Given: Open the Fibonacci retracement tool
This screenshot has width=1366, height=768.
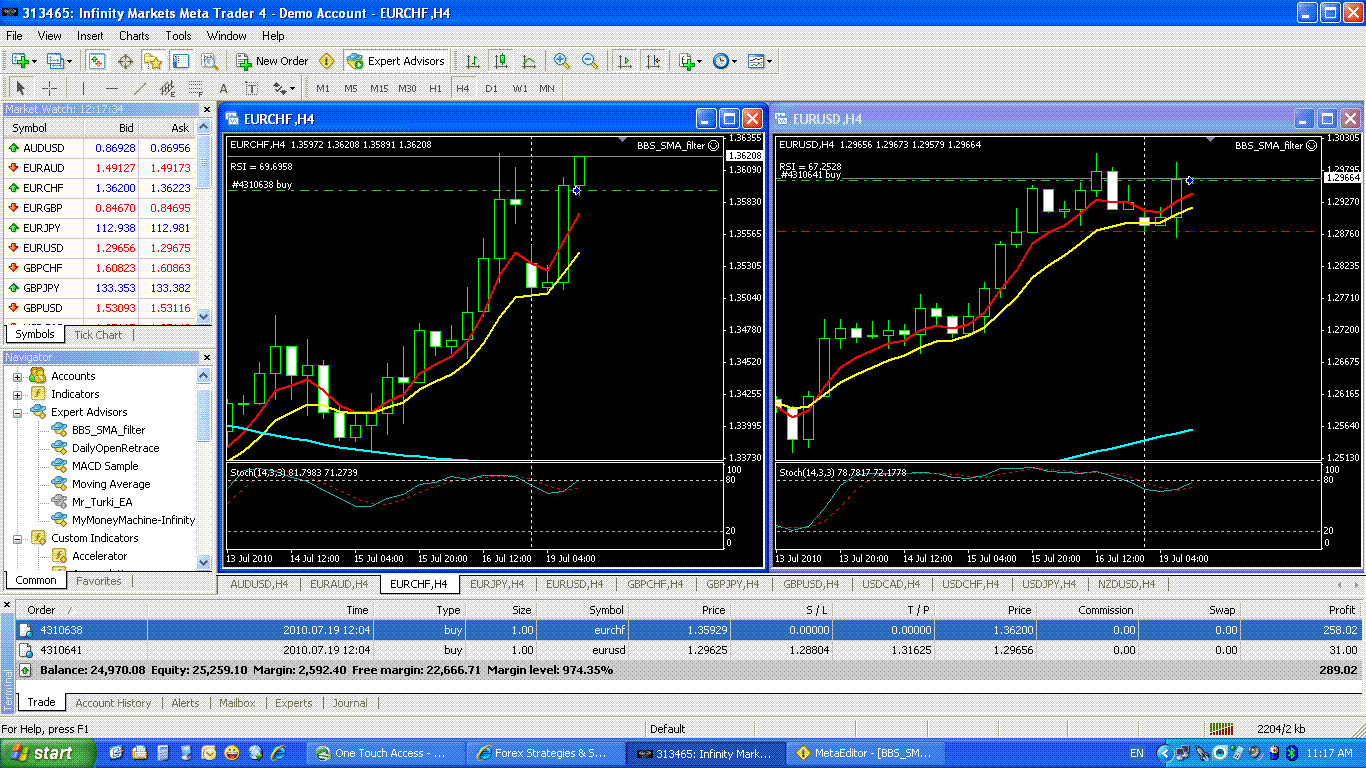Looking at the screenshot, I should 196,88.
